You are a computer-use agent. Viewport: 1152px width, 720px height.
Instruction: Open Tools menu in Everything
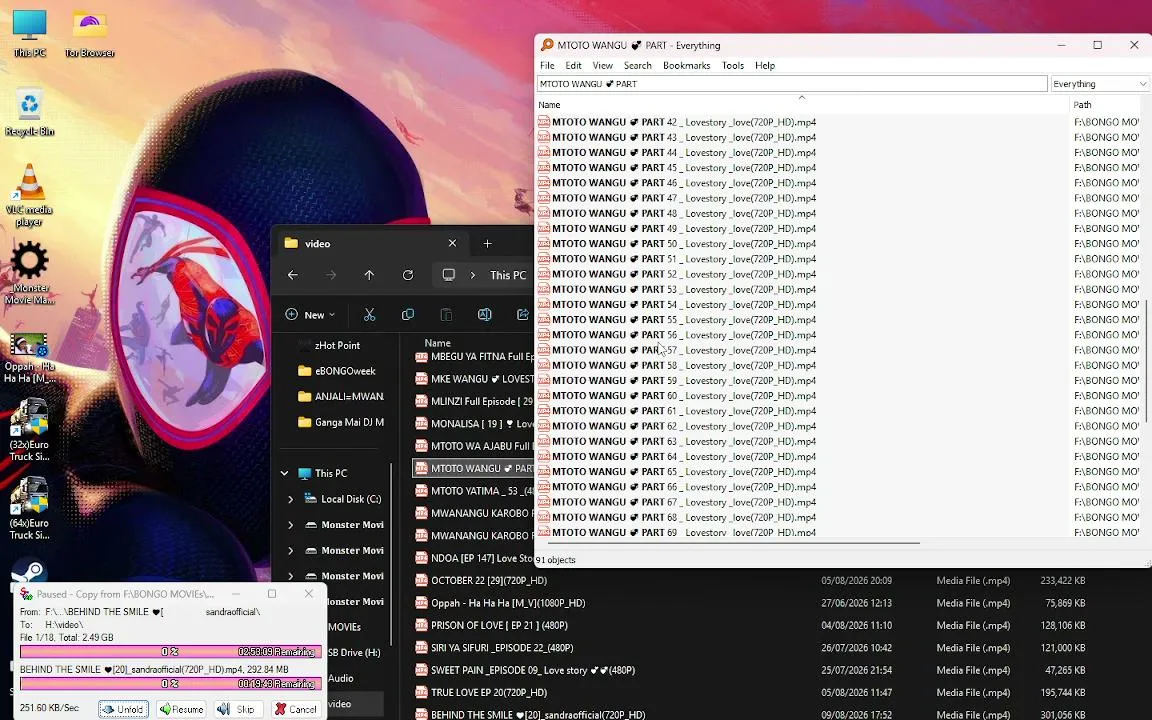point(732,65)
